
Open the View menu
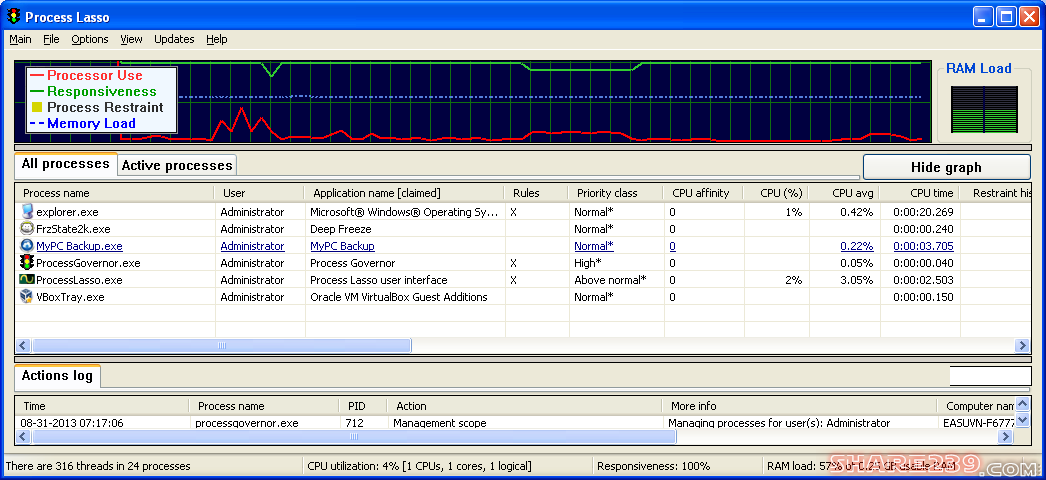(x=131, y=39)
